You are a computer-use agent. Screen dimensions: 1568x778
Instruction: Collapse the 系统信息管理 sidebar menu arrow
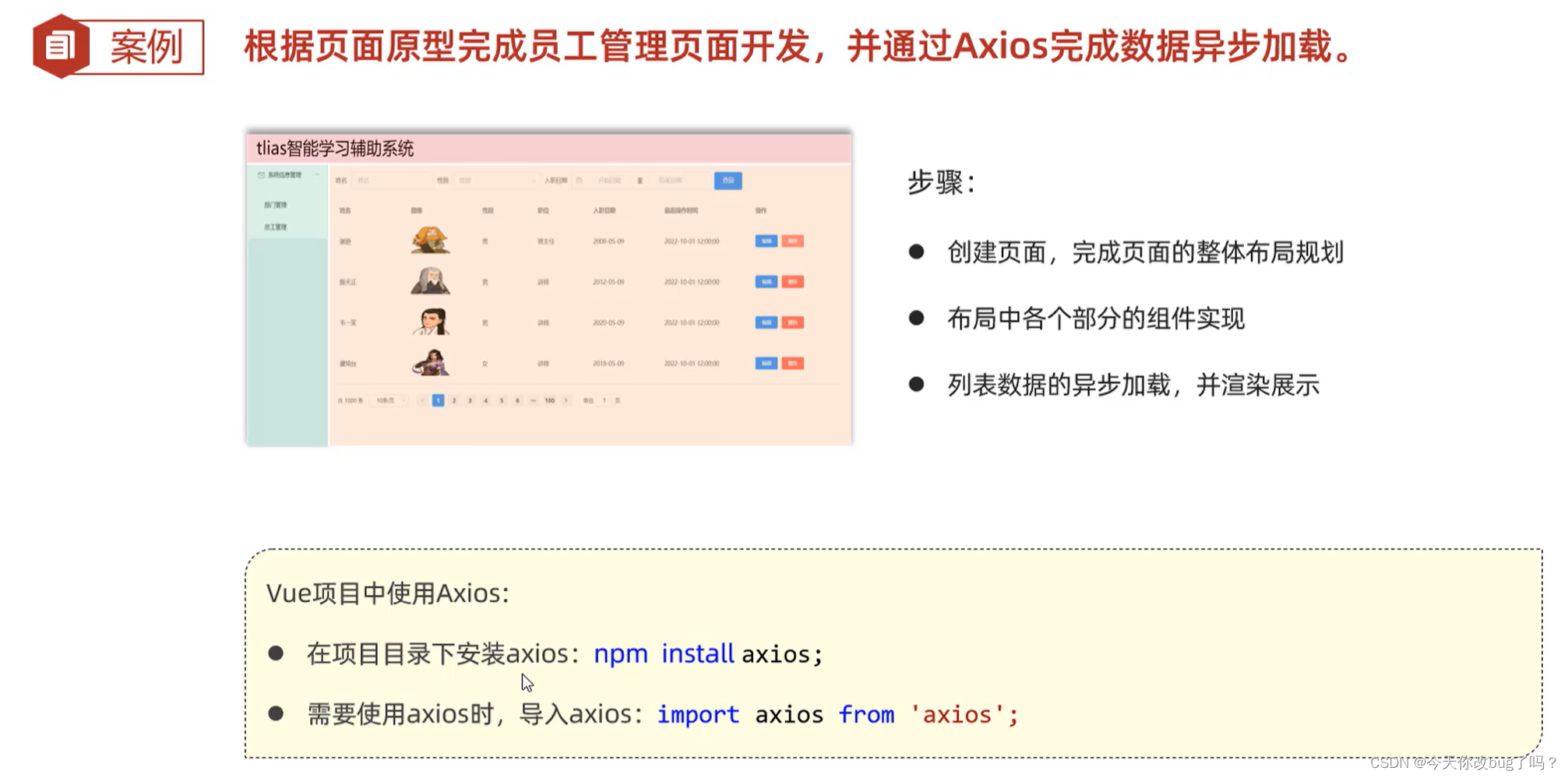[317, 175]
